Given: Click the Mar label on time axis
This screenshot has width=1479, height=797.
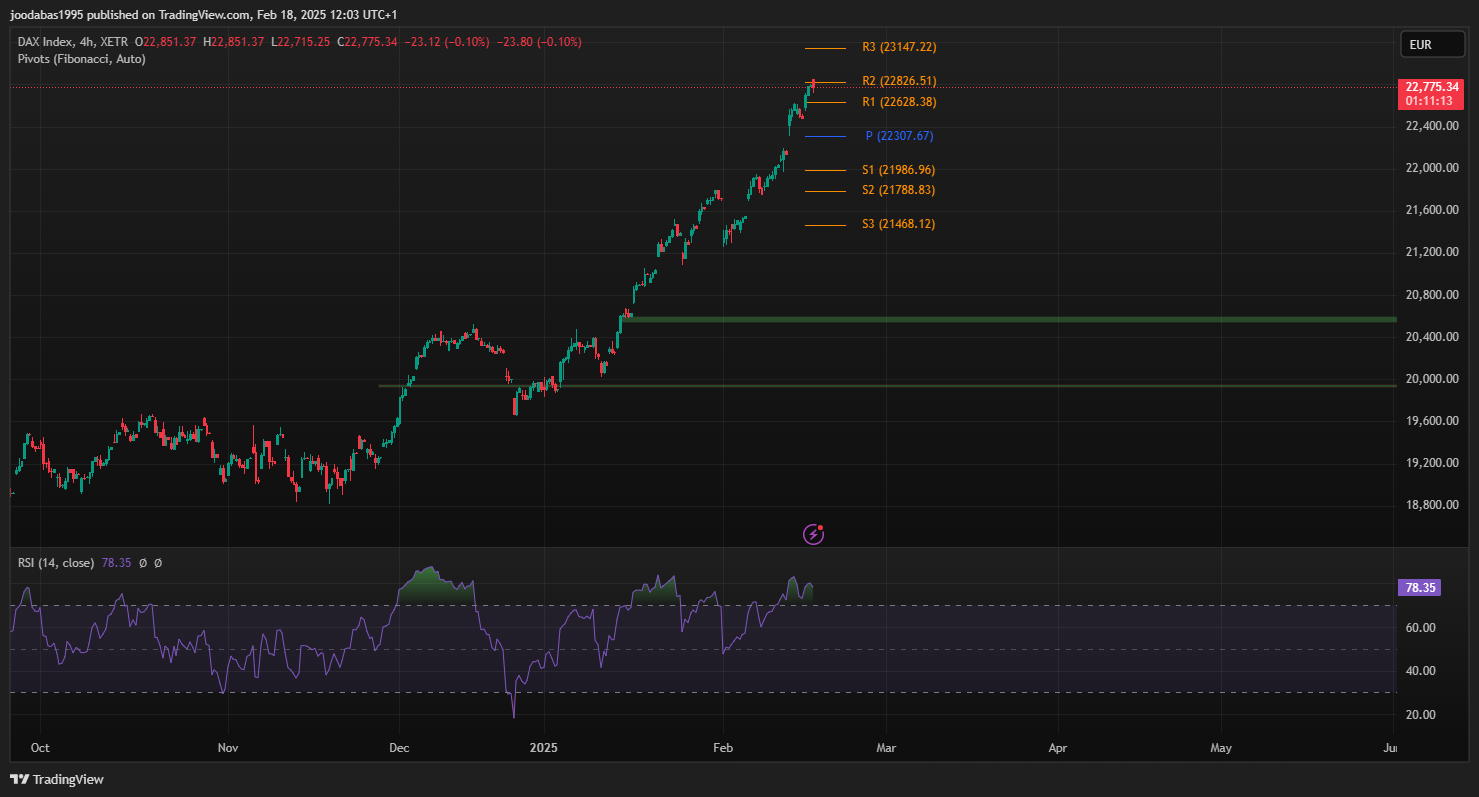Looking at the screenshot, I should click(x=886, y=747).
